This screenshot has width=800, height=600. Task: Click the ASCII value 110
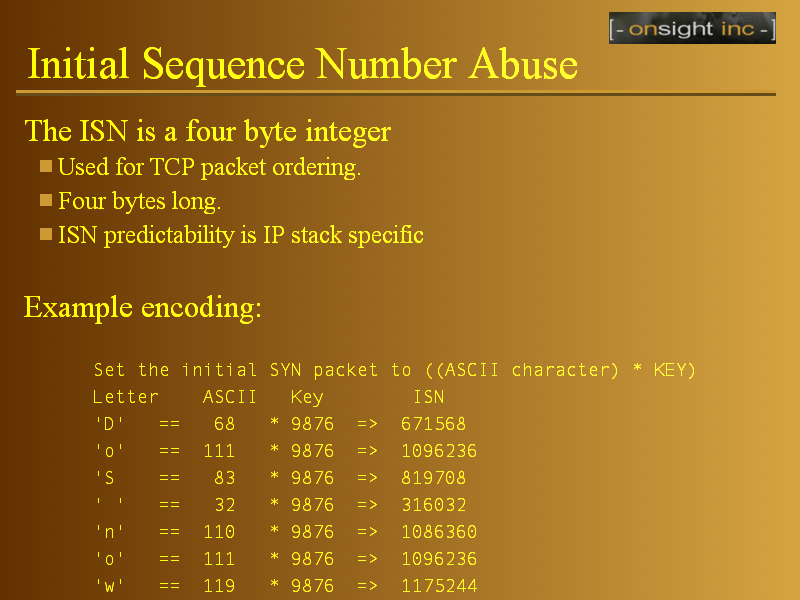point(219,532)
